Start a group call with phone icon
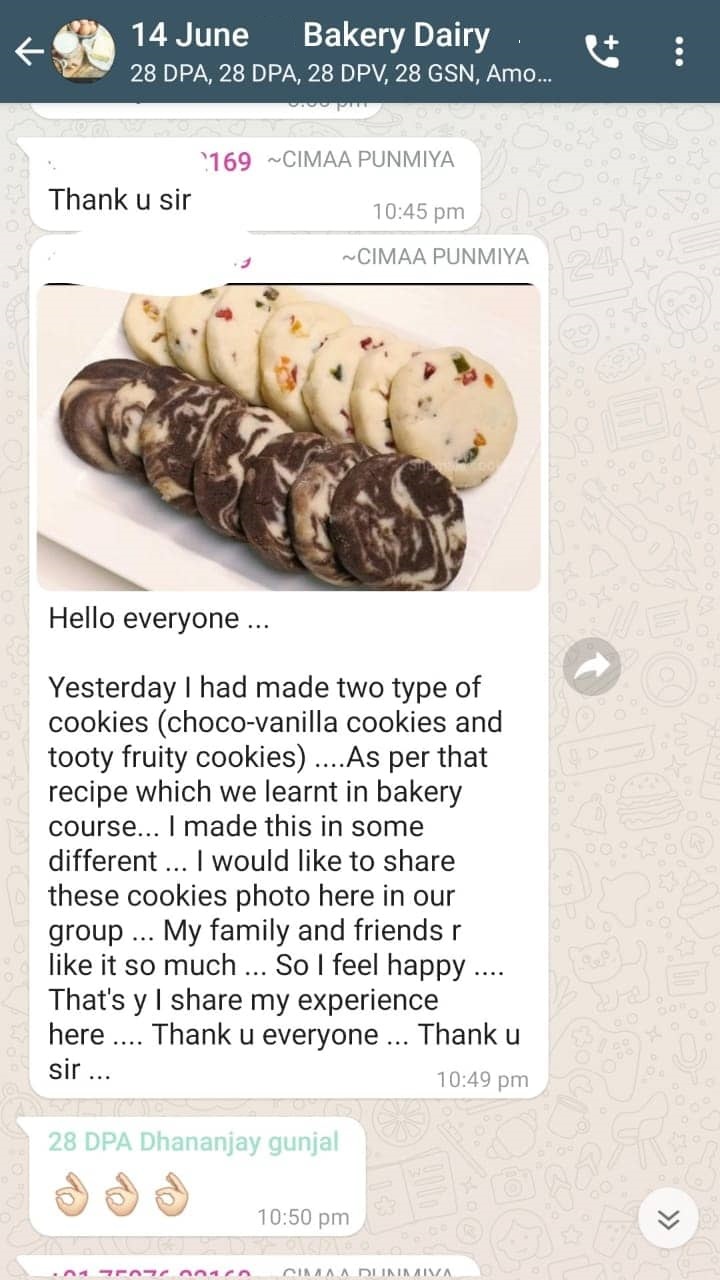Image resolution: width=720 pixels, height=1280 pixels. [x=602, y=51]
